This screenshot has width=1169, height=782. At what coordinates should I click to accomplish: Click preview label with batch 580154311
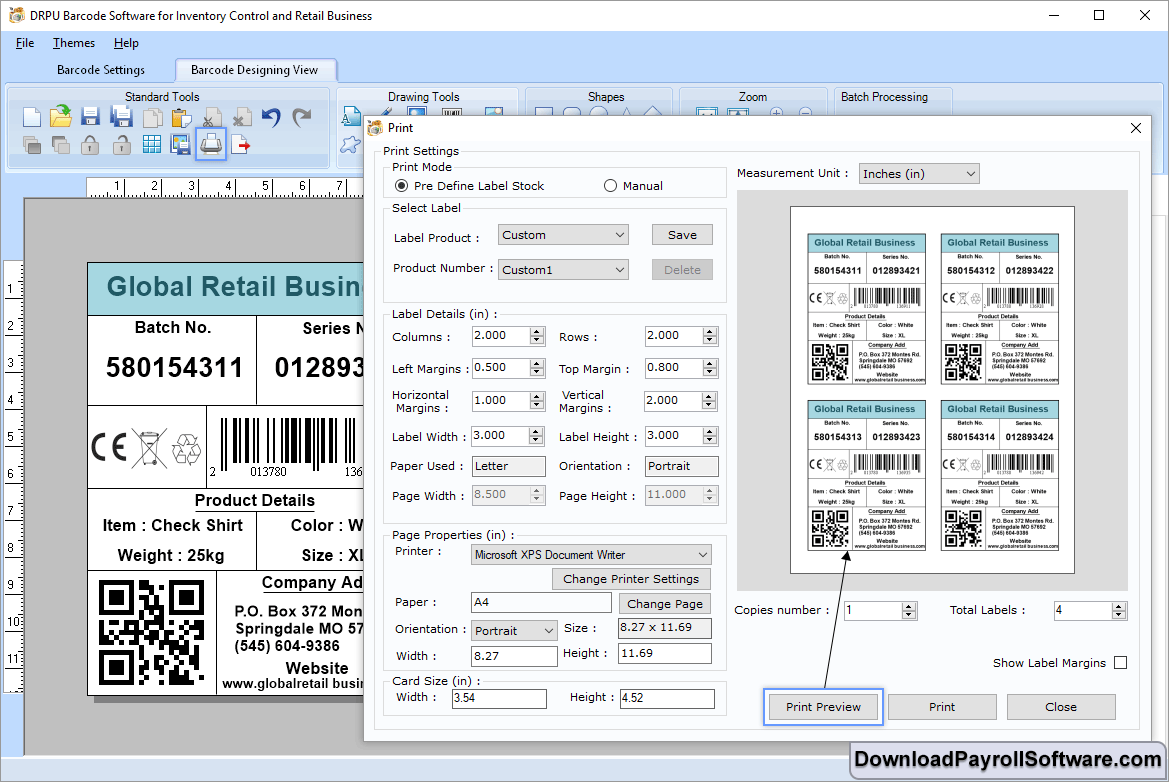(866, 309)
